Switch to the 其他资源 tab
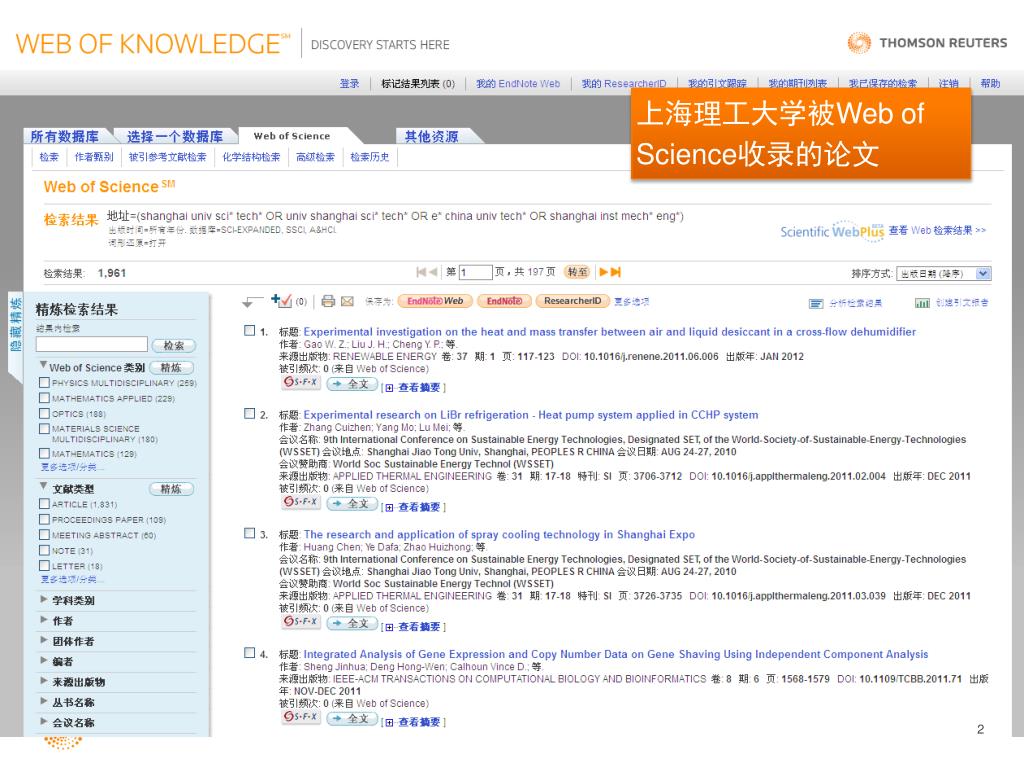This screenshot has height=768, width=1024. click(432, 136)
